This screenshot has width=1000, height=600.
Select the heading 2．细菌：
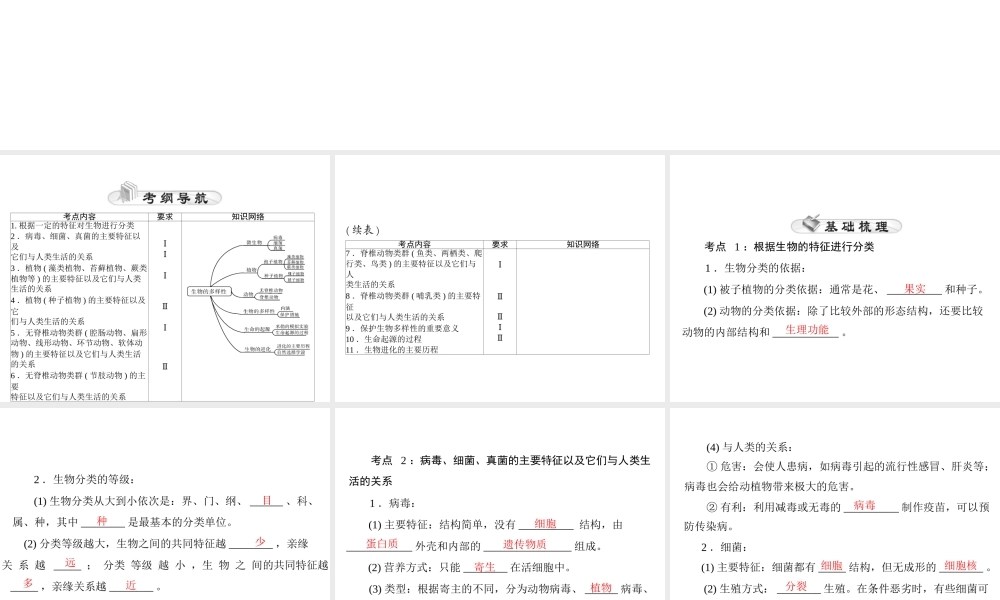click(724, 547)
